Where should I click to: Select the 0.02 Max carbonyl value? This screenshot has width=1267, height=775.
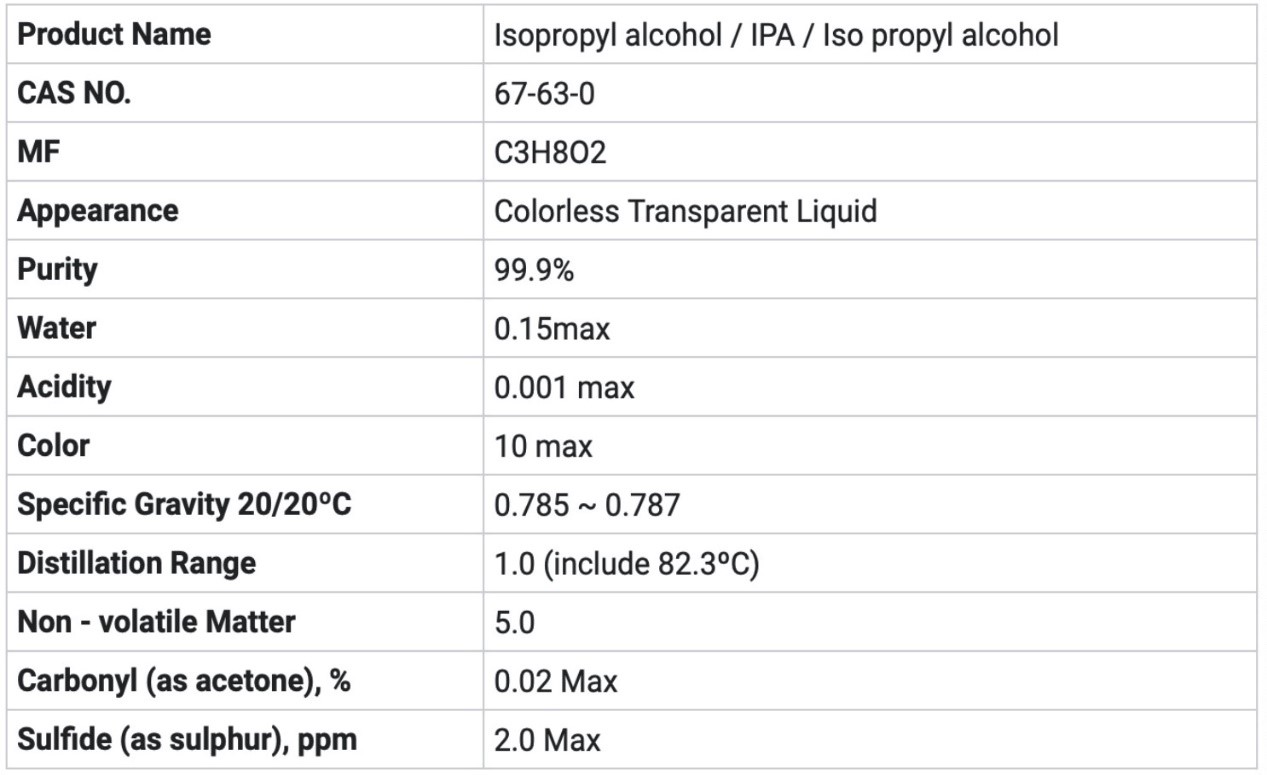pos(556,682)
